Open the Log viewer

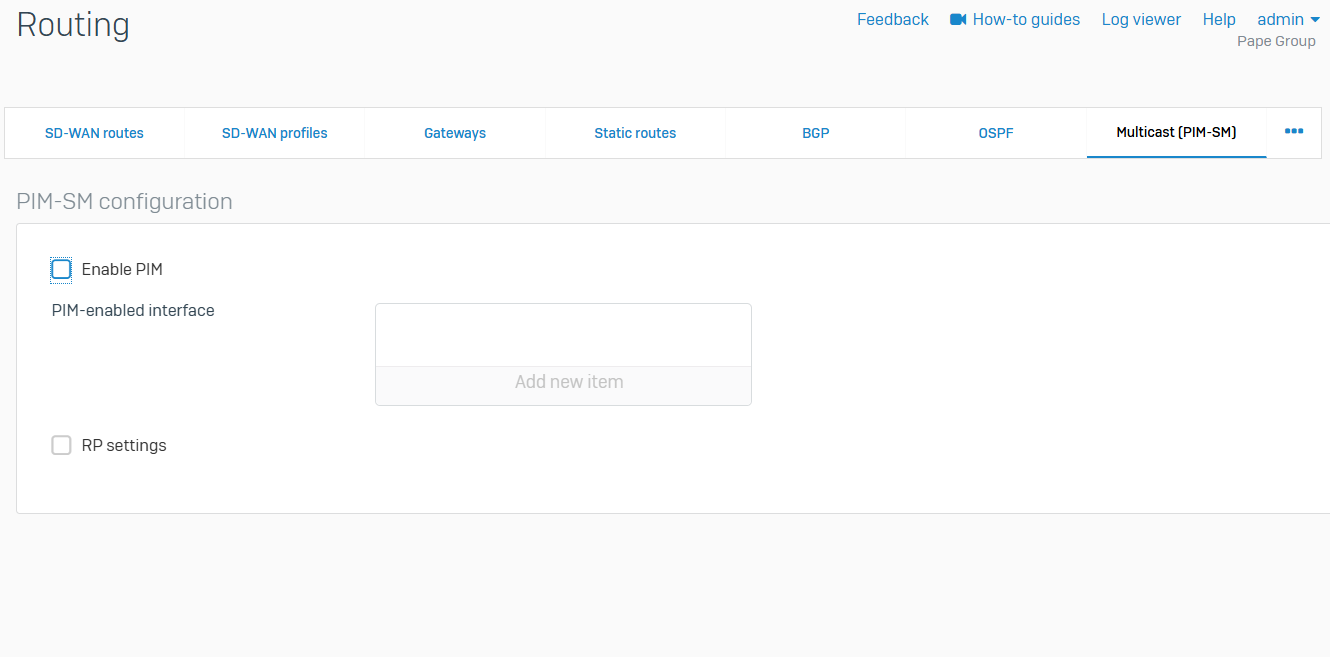coord(1141,20)
